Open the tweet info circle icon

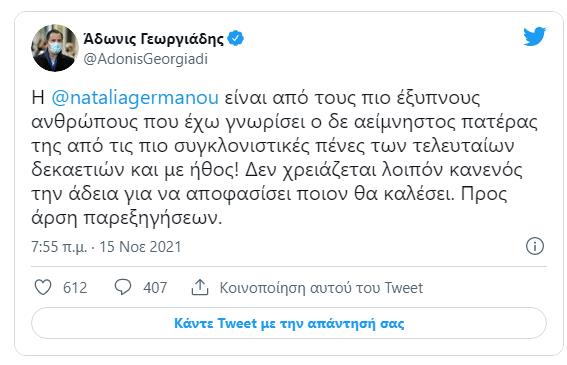[x=534, y=246]
